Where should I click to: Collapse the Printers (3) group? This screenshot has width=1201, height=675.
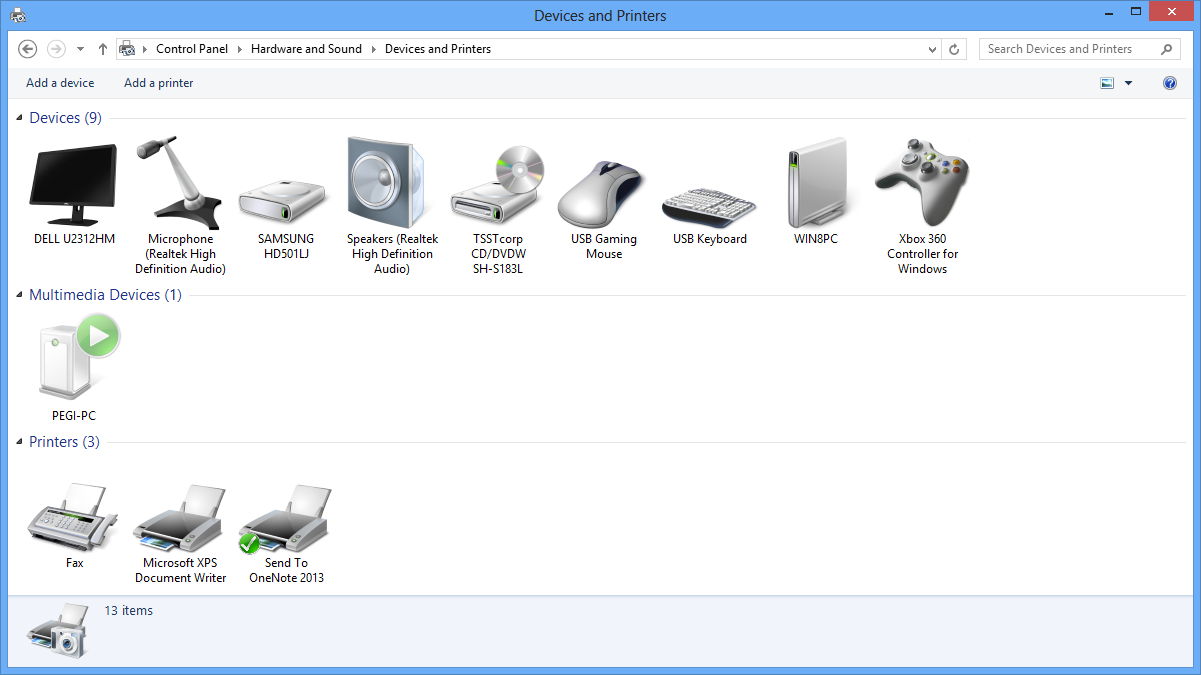click(20, 443)
